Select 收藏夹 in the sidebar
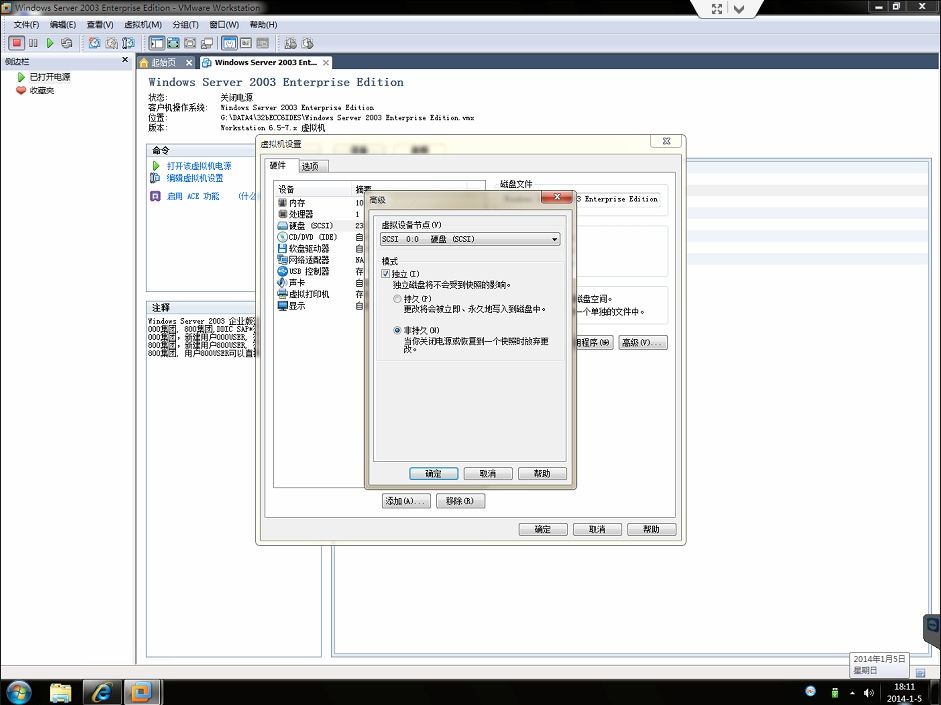The width and height of the screenshot is (941, 705). click(x=41, y=90)
